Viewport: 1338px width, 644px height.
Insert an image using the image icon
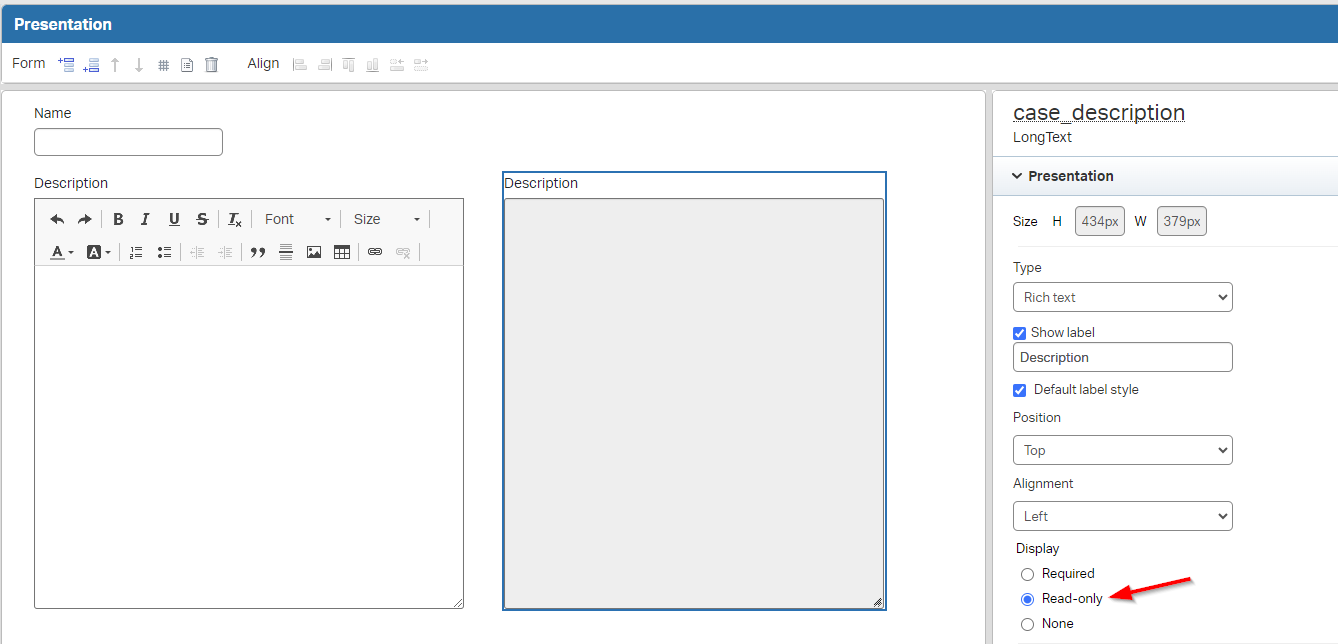click(x=314, y=252)
